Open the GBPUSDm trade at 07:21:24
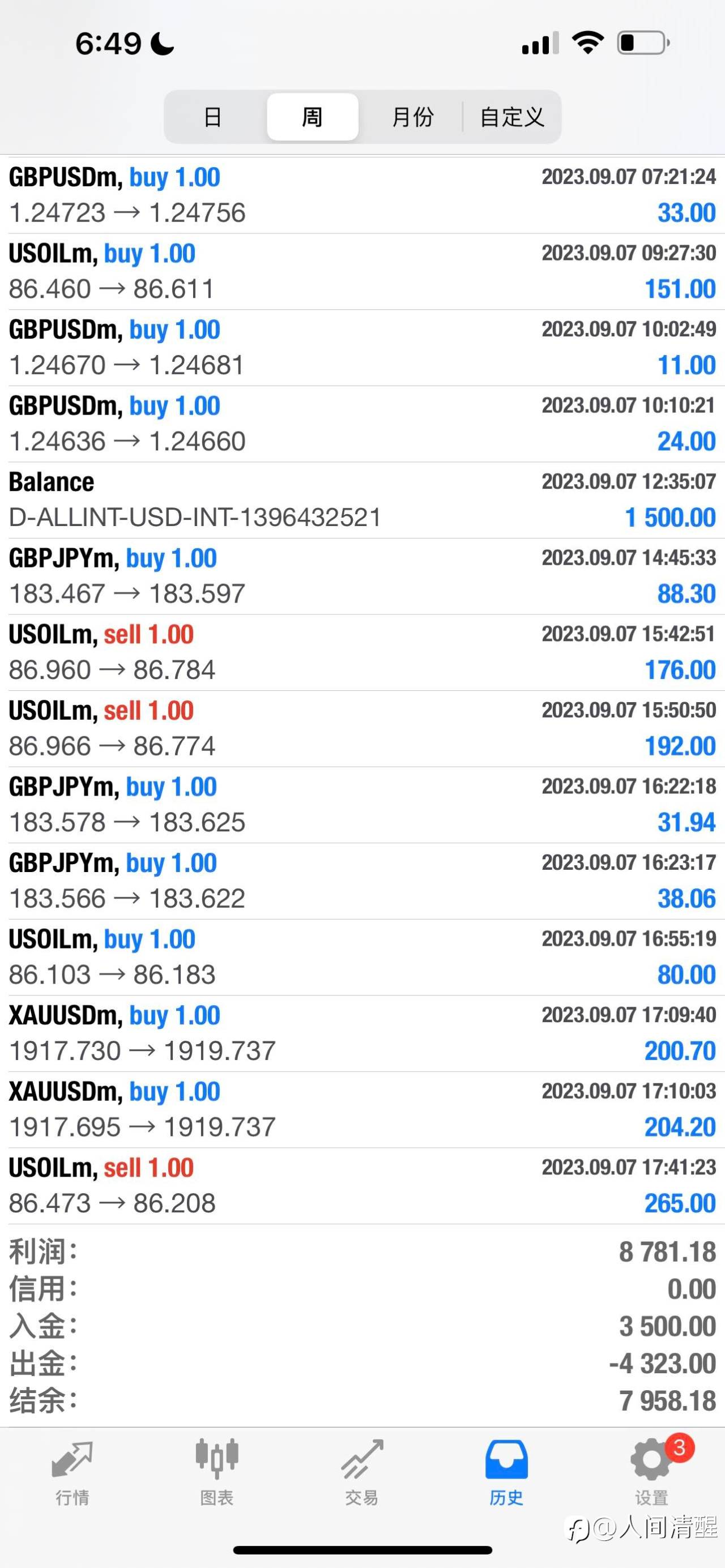This screenshot has width=725, height=1568. (362, 195)
